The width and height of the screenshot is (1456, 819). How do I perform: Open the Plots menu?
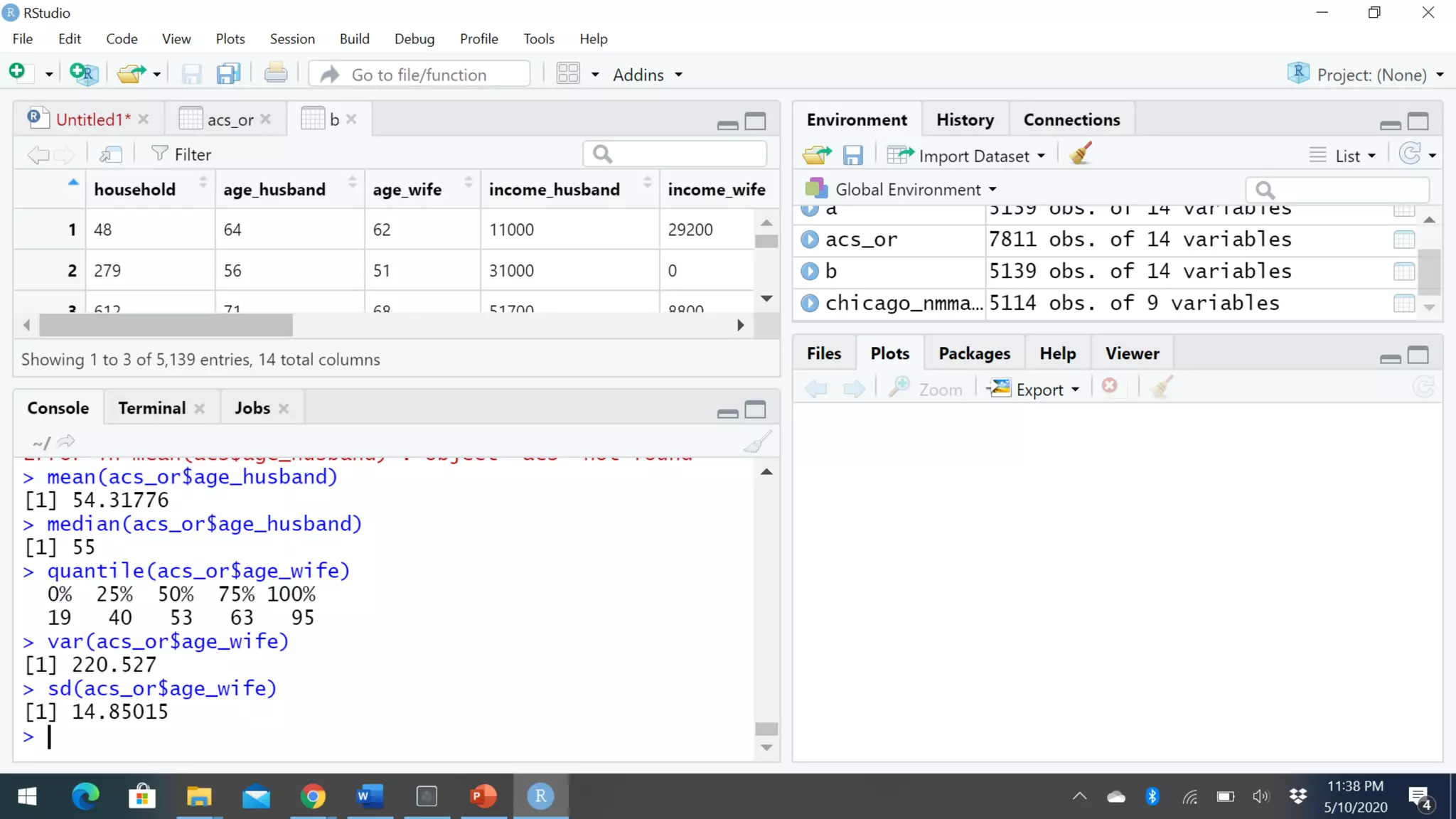[x=230, y=39]
